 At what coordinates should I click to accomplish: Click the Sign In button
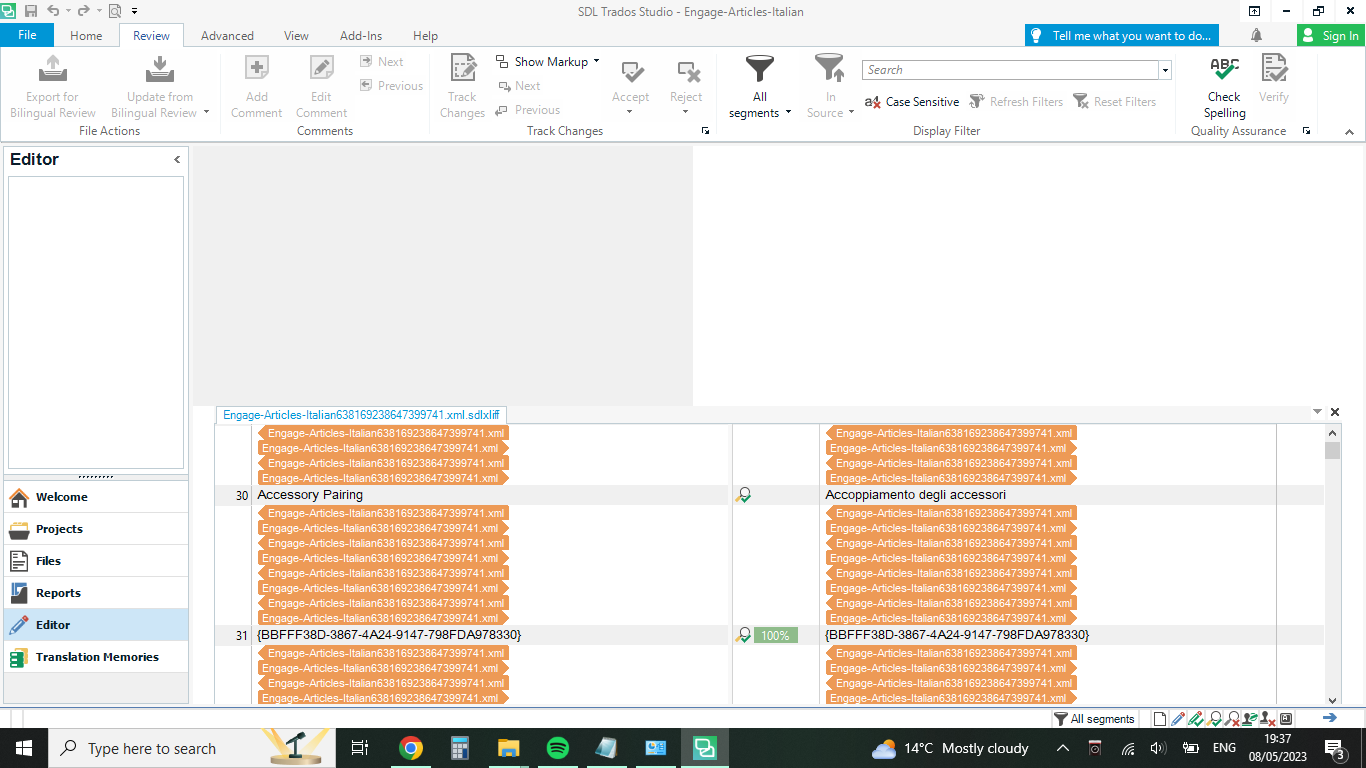click(x=1331, y=35)
